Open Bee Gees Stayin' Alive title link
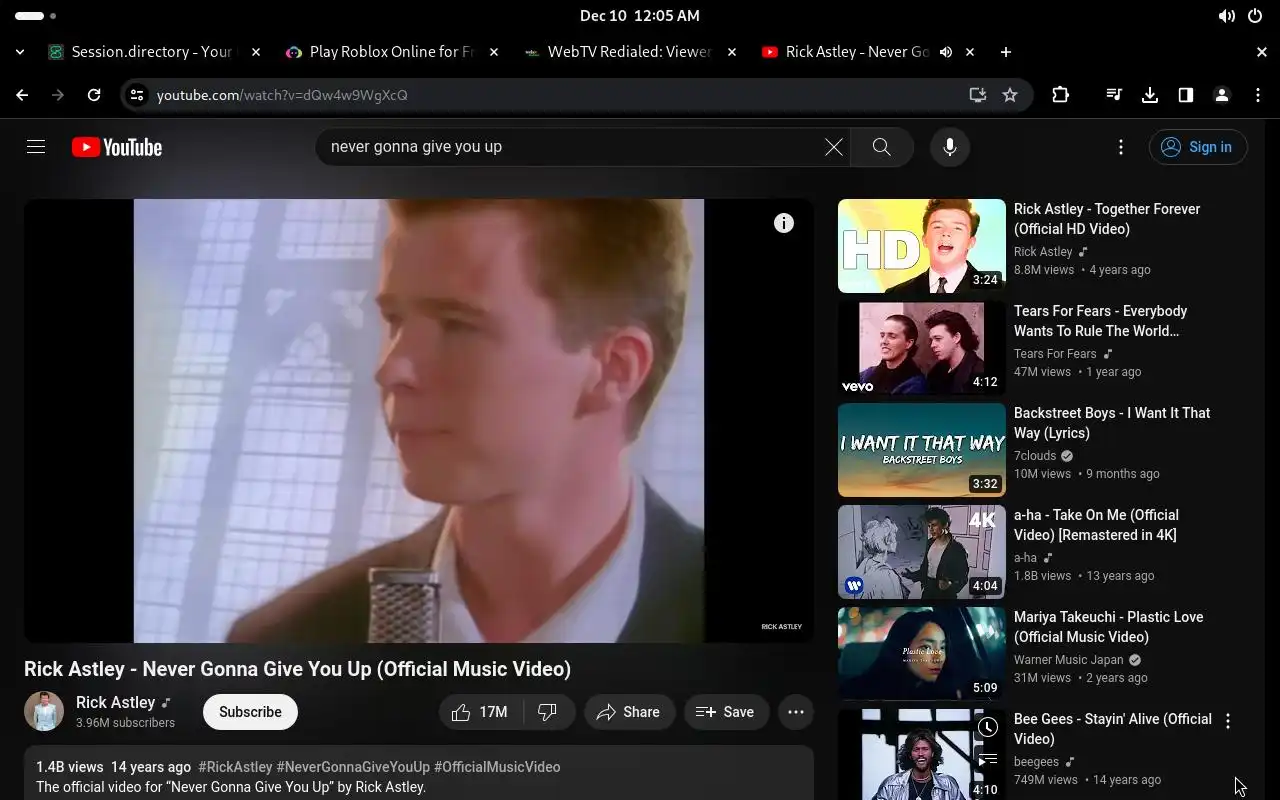Screen dimensions: 1280x800 (1113, 729)
